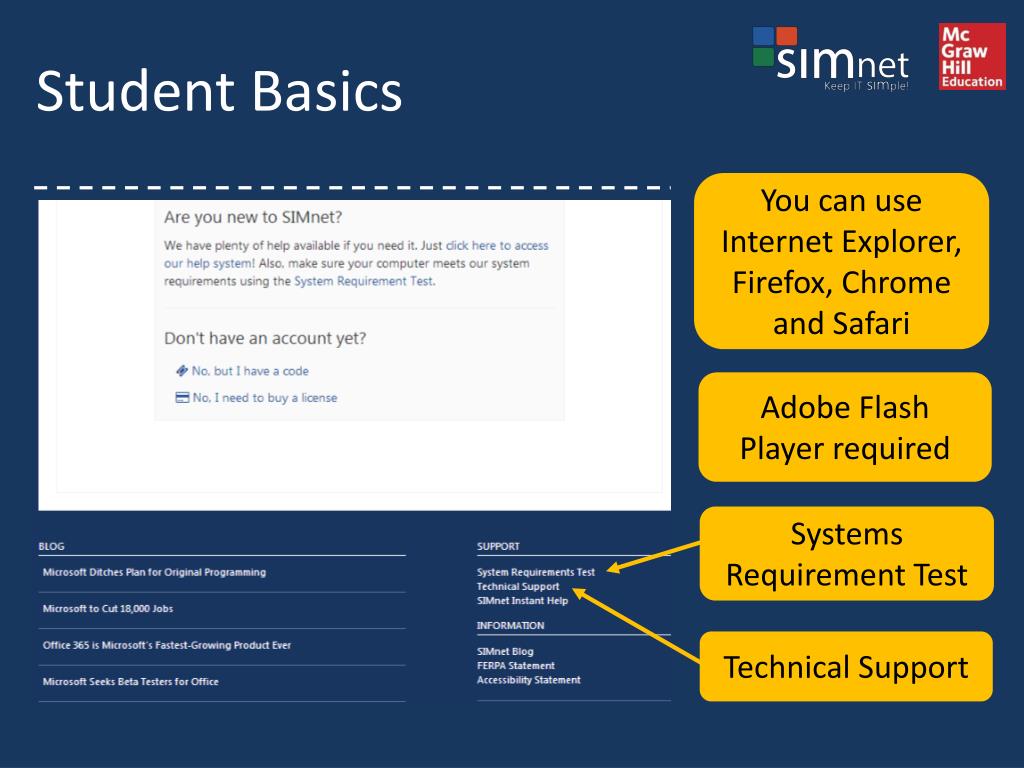Open blog post 'Microsoft to Cut 18,000 Jobs'
Screen dimensions: 1024x768
coord(108,609)
